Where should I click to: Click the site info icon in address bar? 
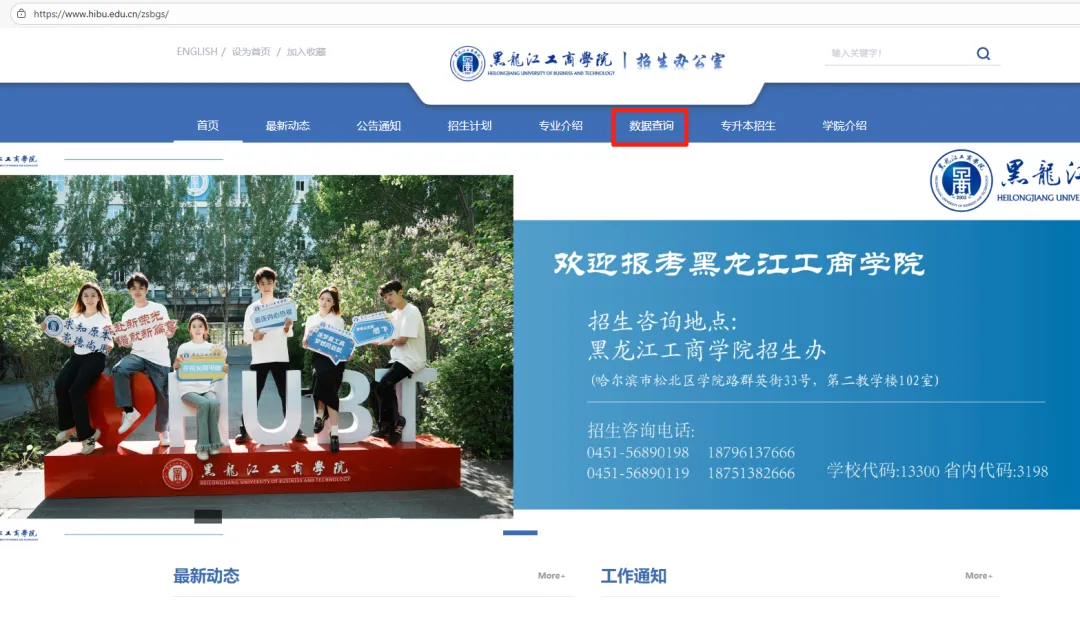click(x=20, y=14)
